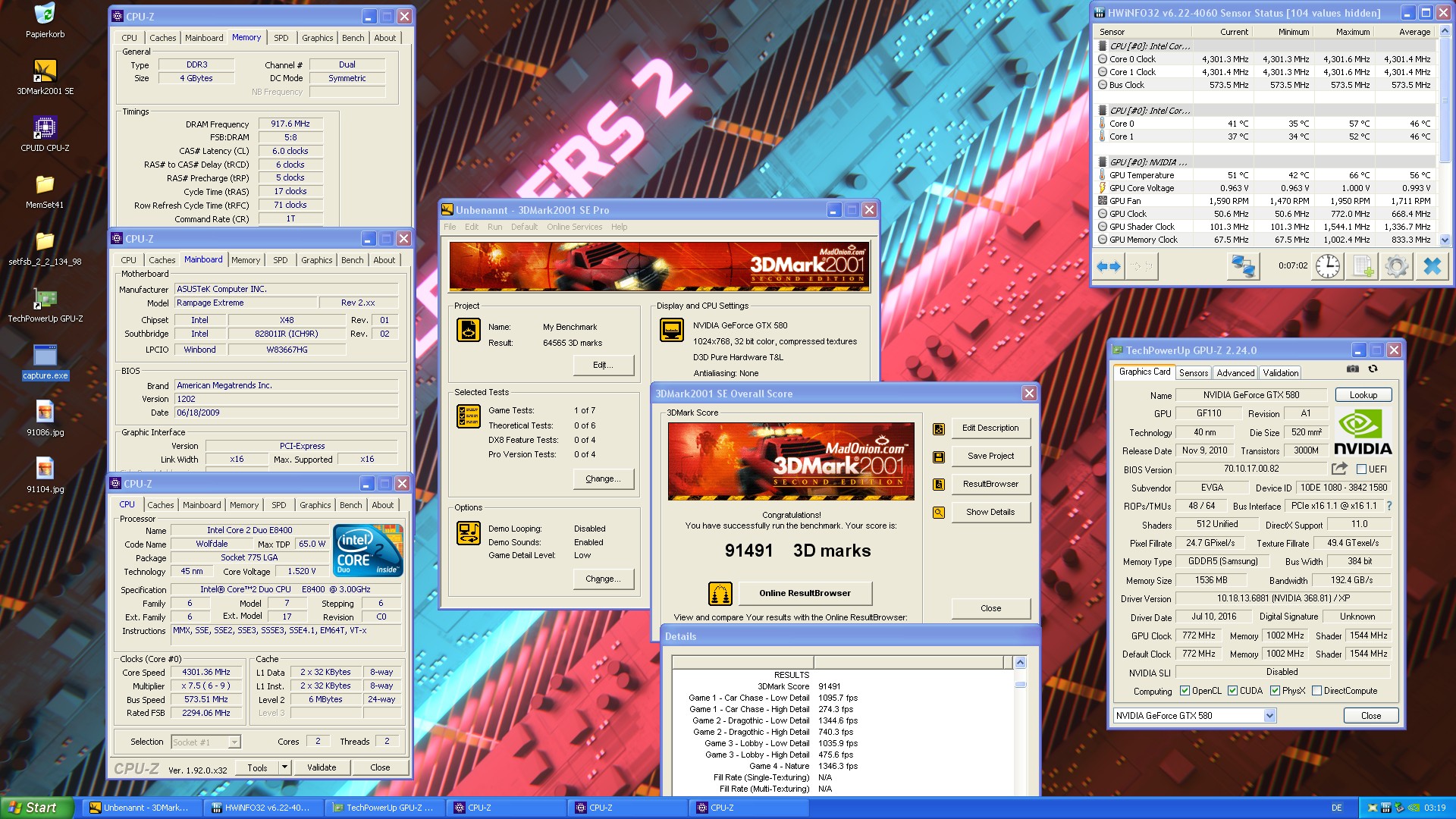Click the Tools button in CPU-Z

pos(257,767)
